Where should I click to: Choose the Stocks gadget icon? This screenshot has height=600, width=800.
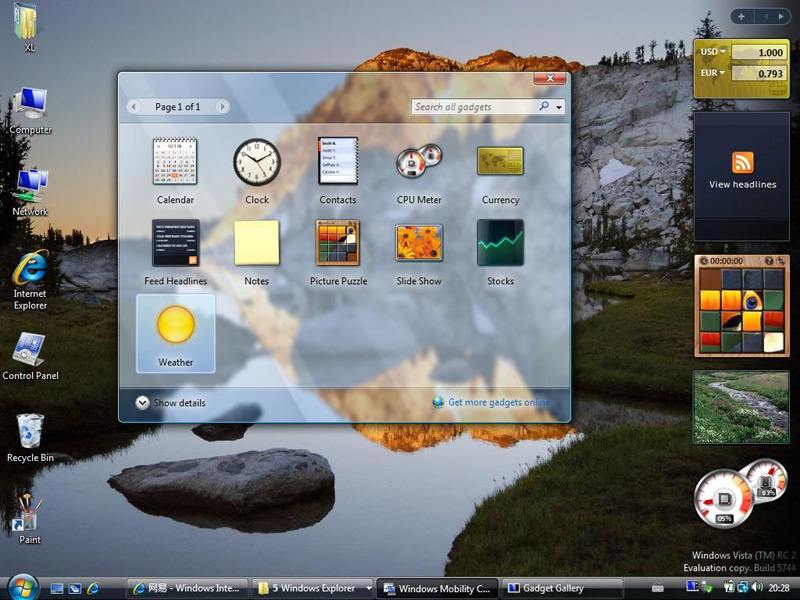[500, 243]
